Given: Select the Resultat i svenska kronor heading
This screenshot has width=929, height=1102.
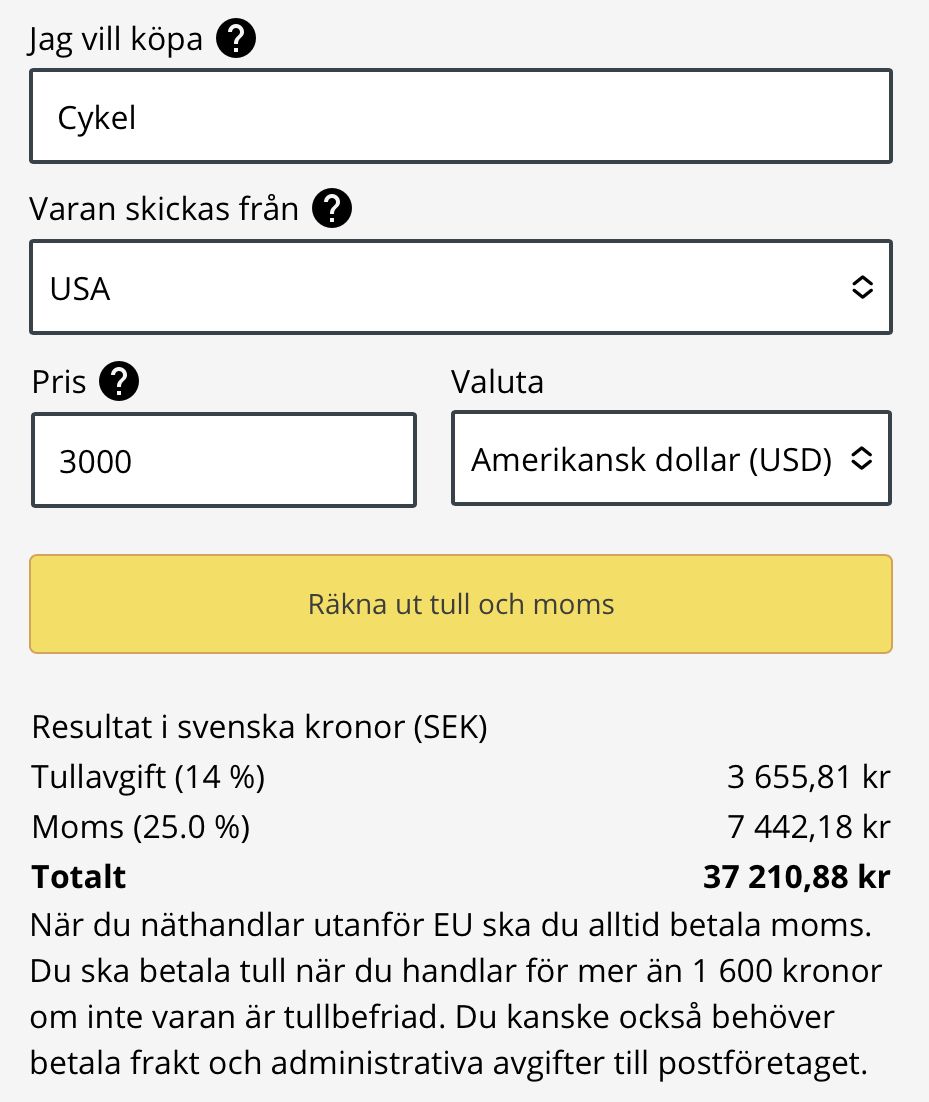Looking at the screenshot, I should (x=259, y=727).
